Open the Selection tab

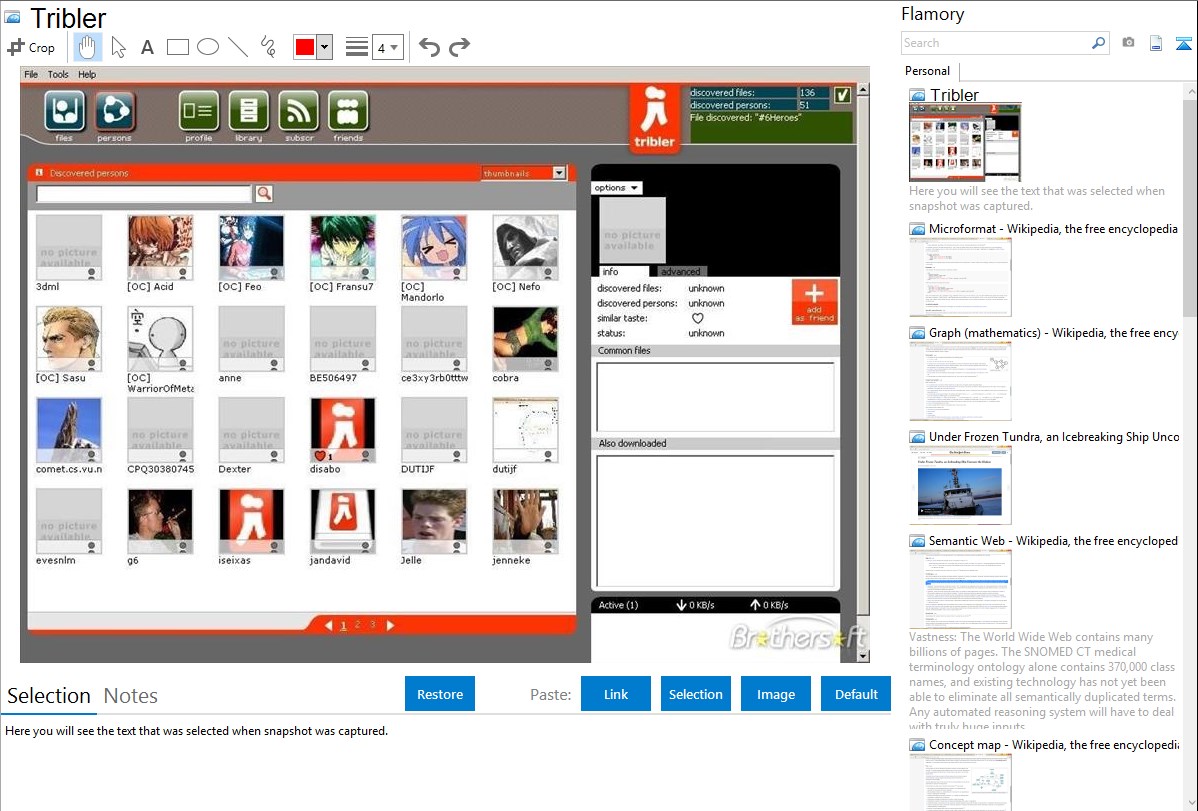(49, 696)
